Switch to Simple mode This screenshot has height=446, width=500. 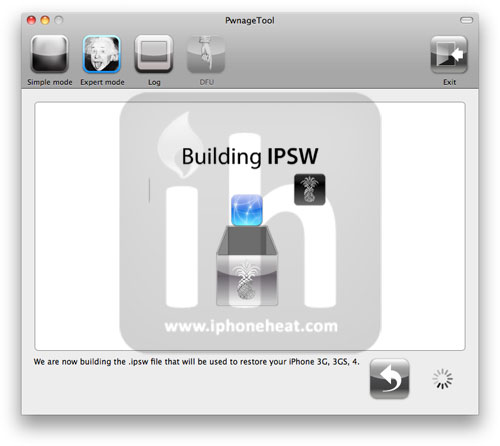pyautogui.click(x=50, y=54)
